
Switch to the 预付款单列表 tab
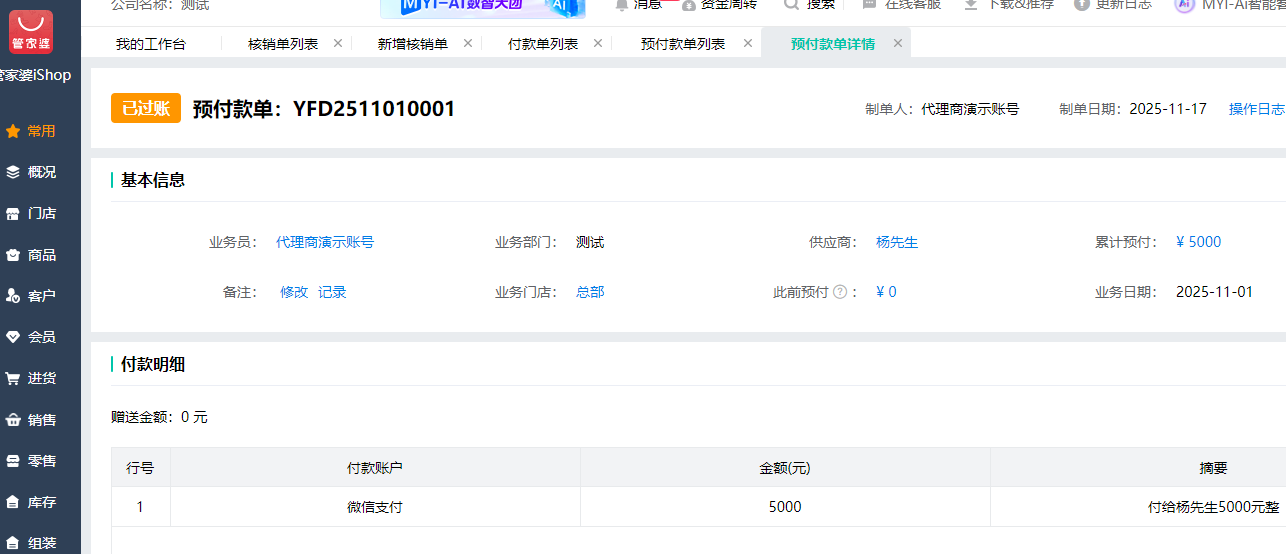tap(683, 44)
